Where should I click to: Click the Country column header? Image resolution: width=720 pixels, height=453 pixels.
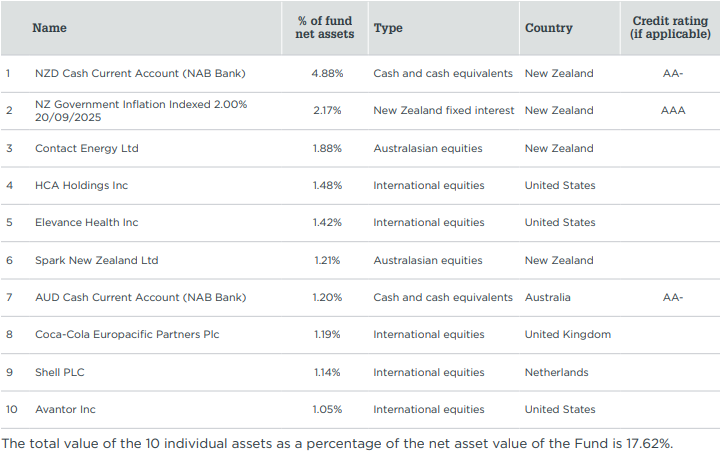coord(548,28)
